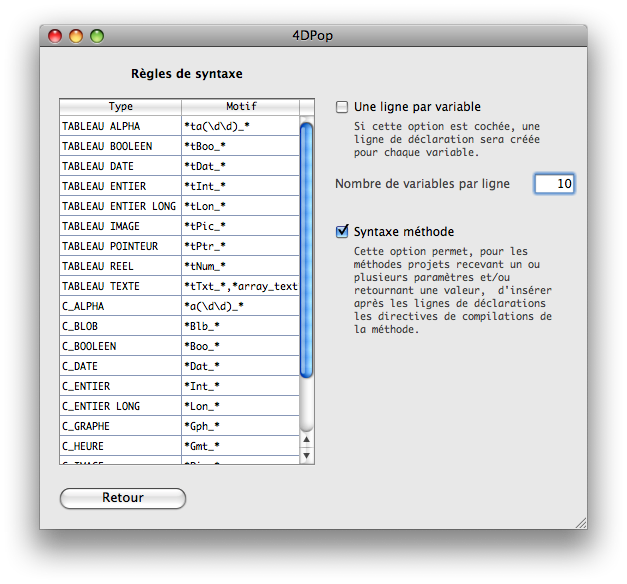Screen dimensions: 627x584
Task: Close the 4DPop window with red button
Action: [55, 36]
